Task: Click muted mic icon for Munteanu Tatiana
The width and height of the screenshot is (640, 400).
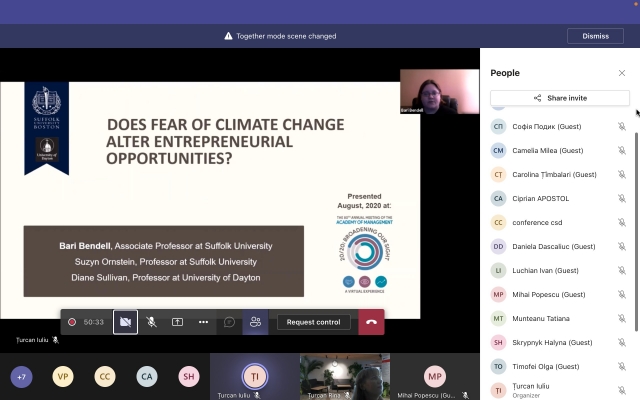Action: (x=622, y=318)
